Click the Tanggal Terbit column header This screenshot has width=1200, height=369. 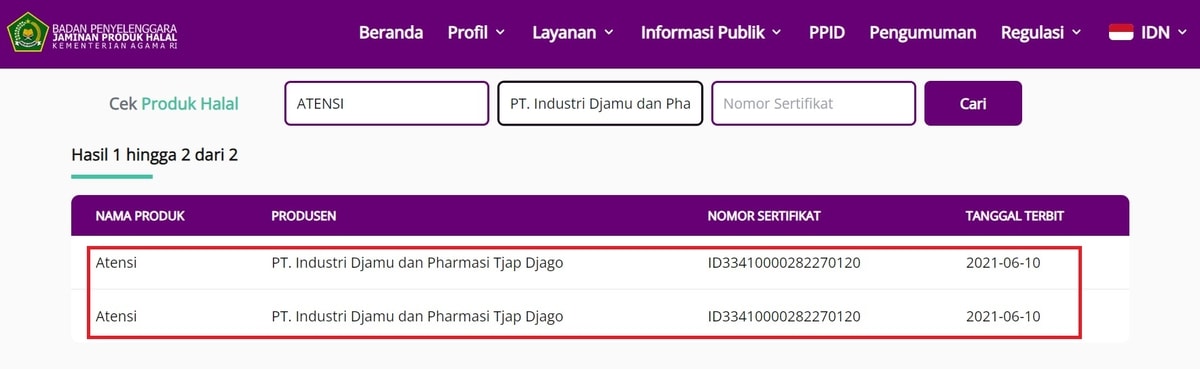pos(1014,216)
